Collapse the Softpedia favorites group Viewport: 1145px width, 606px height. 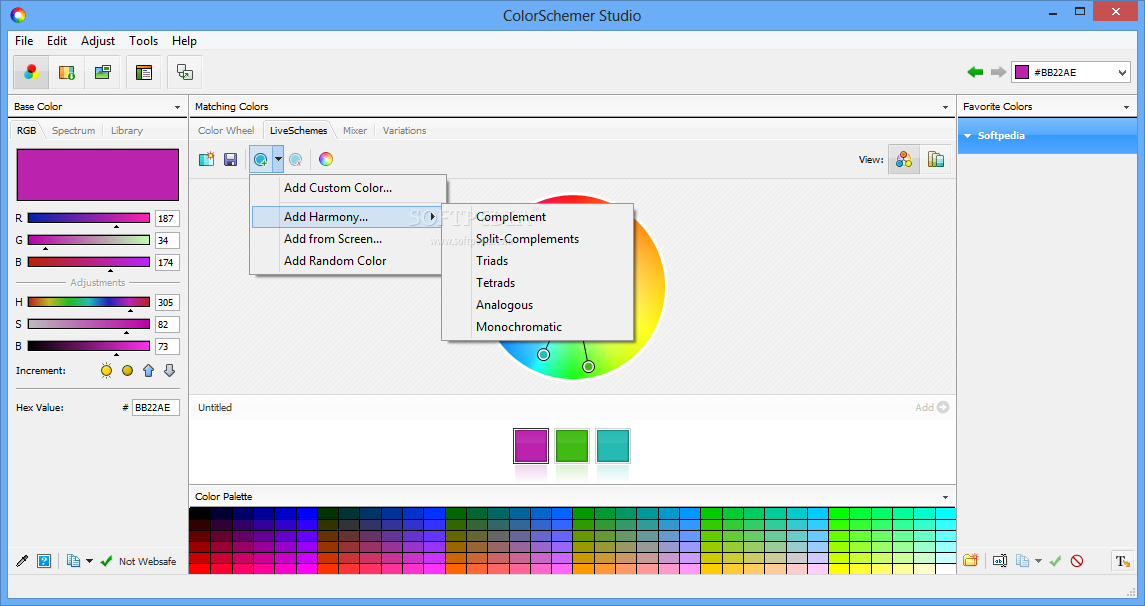968,136
